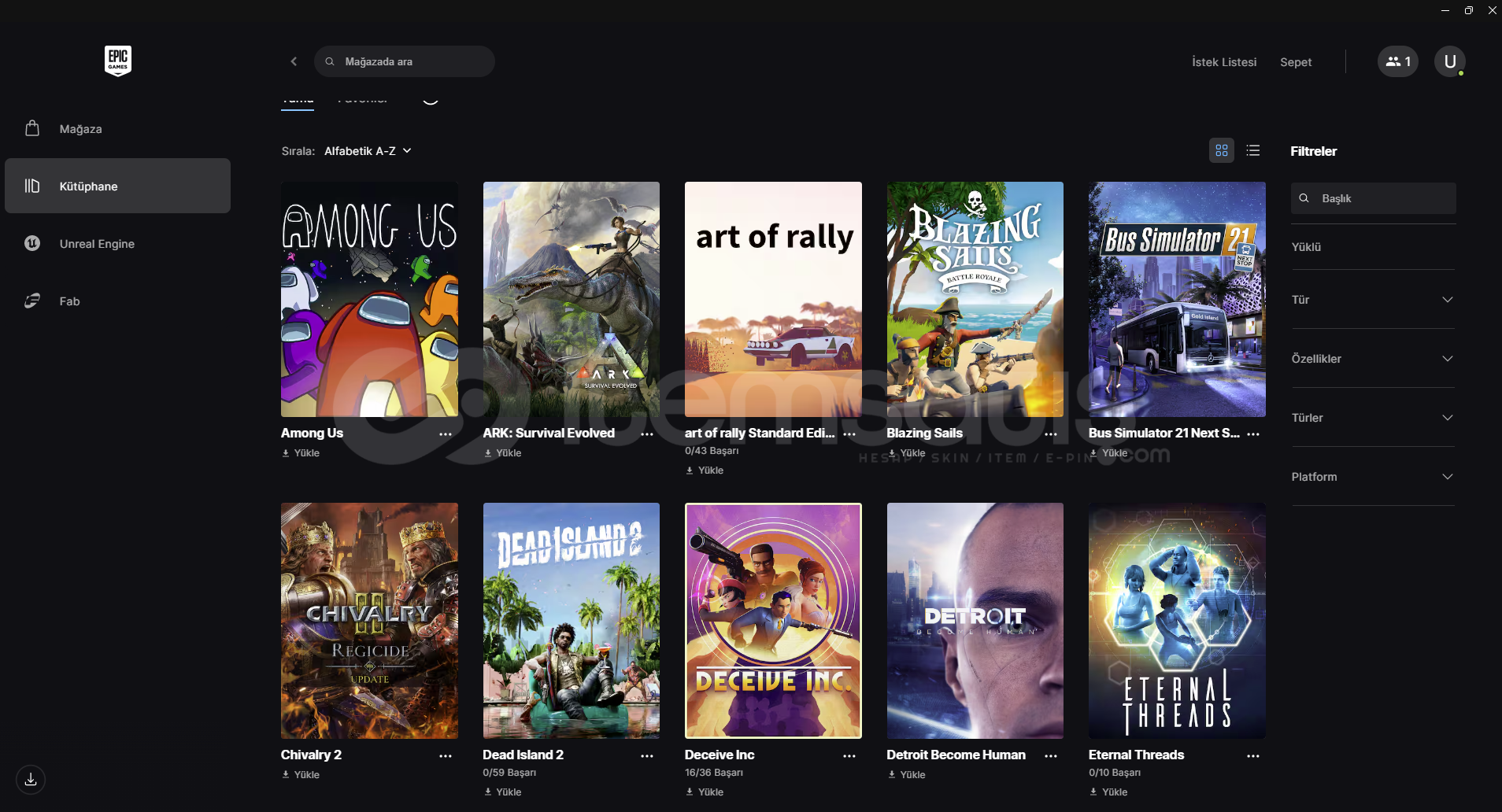Go back using the back arrow

[294, 61]
